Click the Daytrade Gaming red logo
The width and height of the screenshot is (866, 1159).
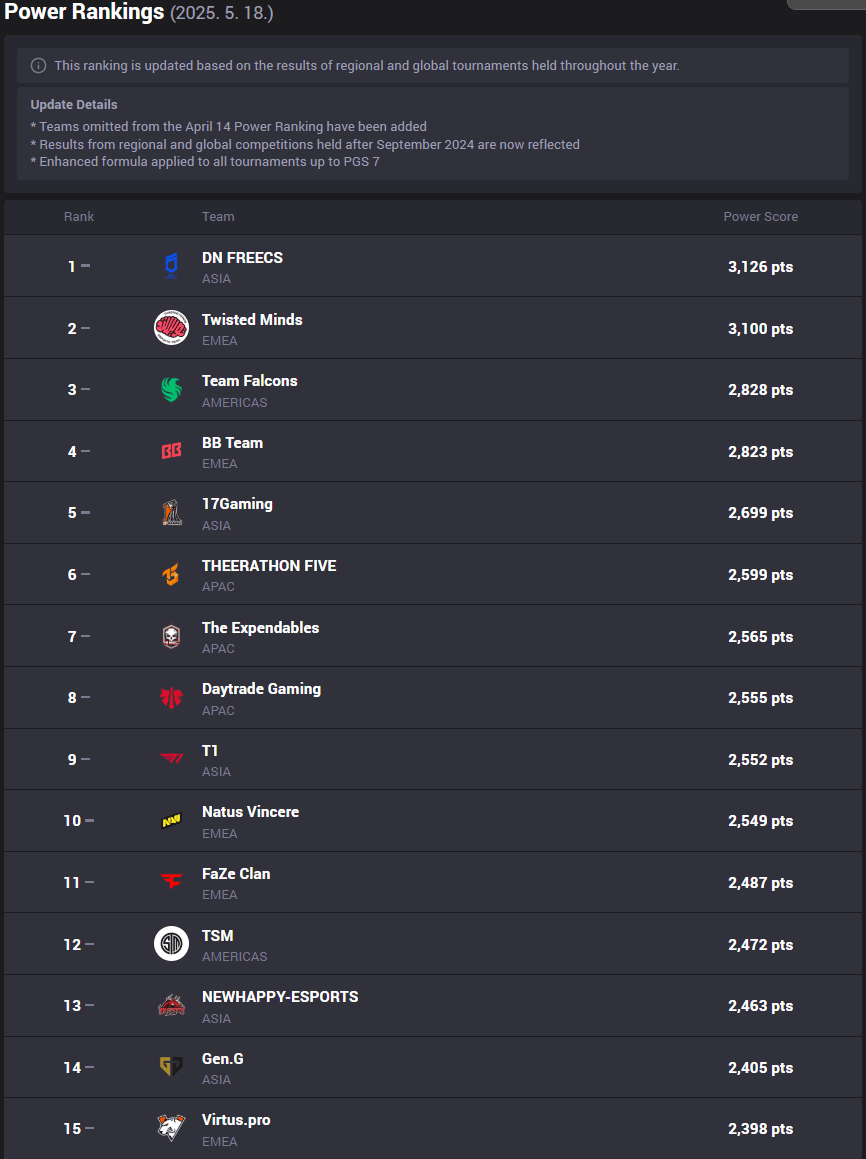coord(171,698)
